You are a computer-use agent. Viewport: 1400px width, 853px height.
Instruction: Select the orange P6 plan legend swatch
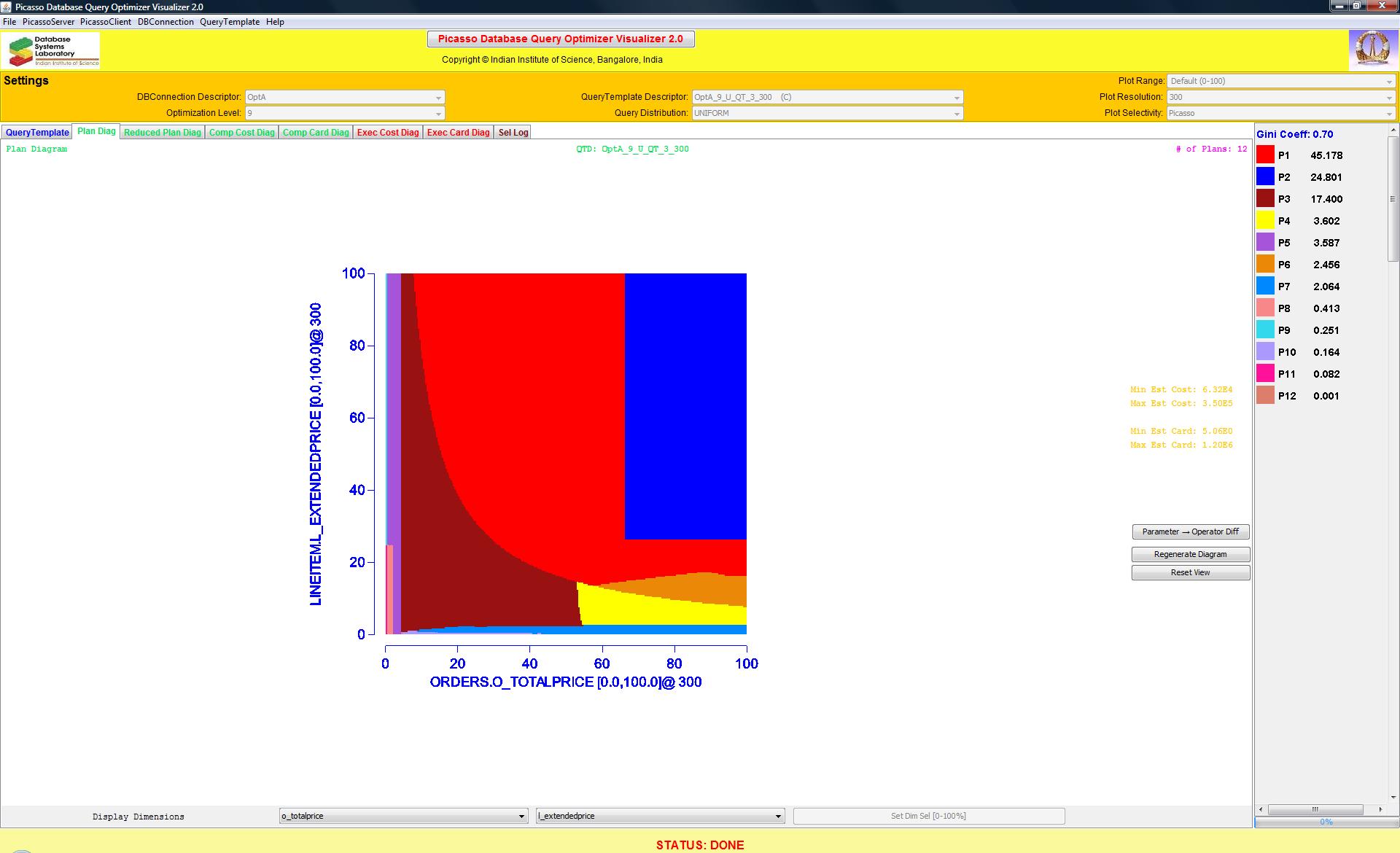[x=1265, y=265]
